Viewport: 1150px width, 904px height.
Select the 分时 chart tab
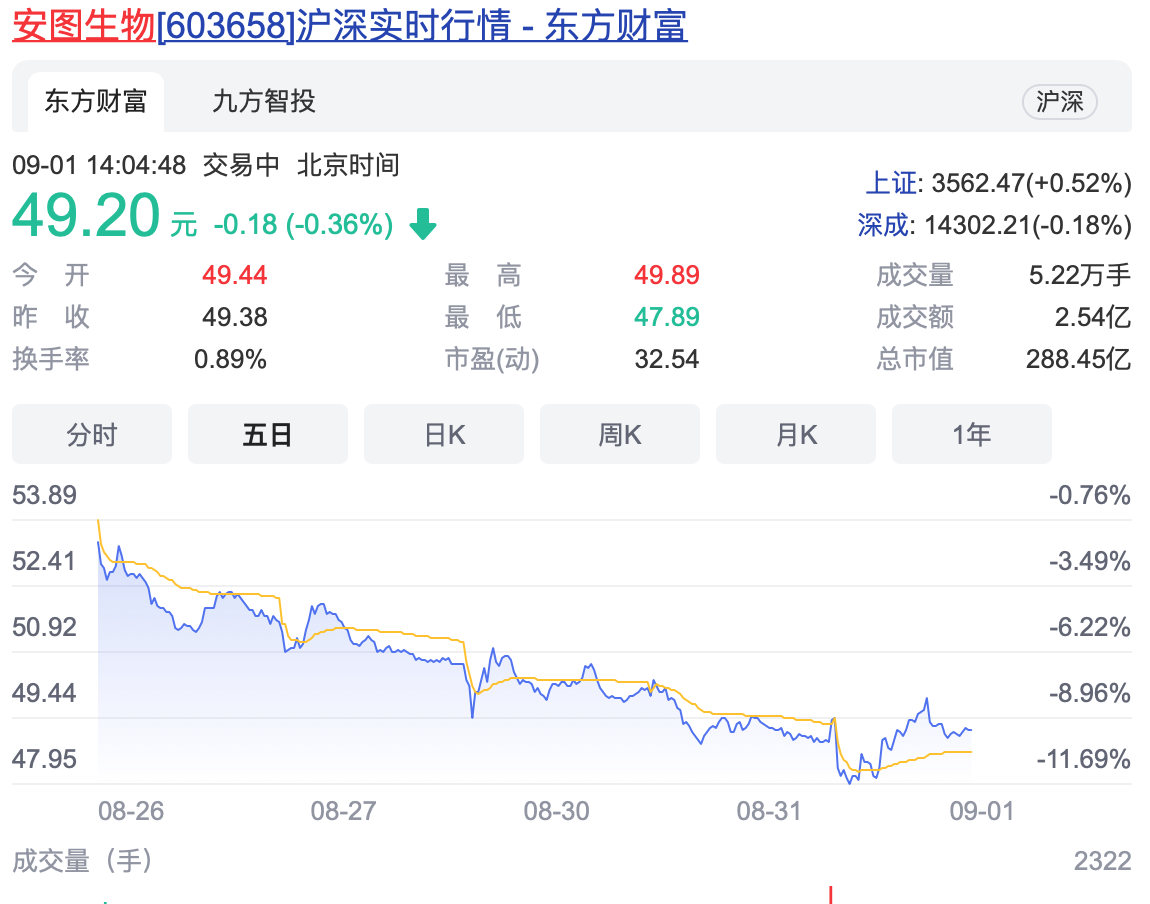(x=92, y=434)
